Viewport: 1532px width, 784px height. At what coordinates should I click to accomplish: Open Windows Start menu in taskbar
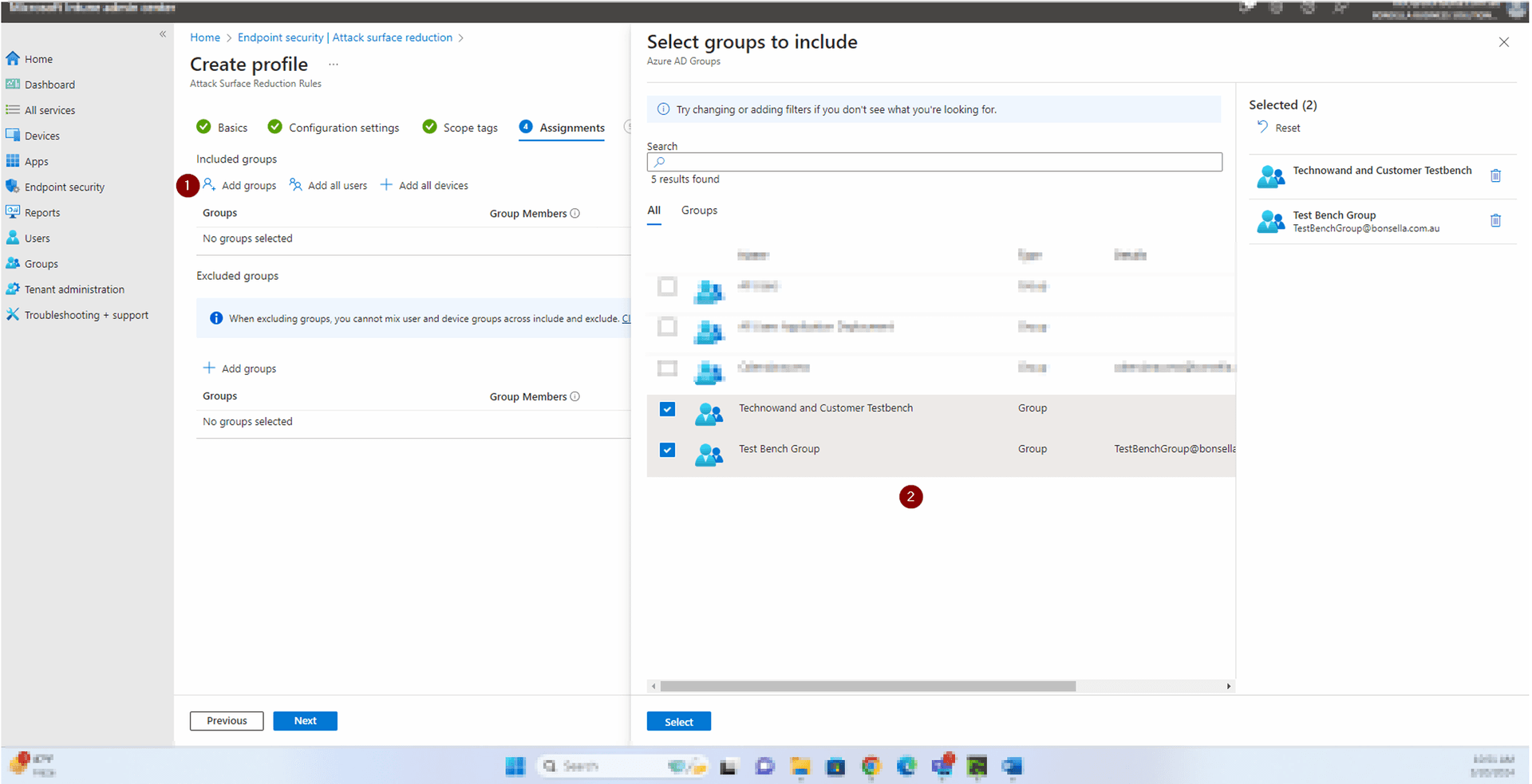coord(515,766)
